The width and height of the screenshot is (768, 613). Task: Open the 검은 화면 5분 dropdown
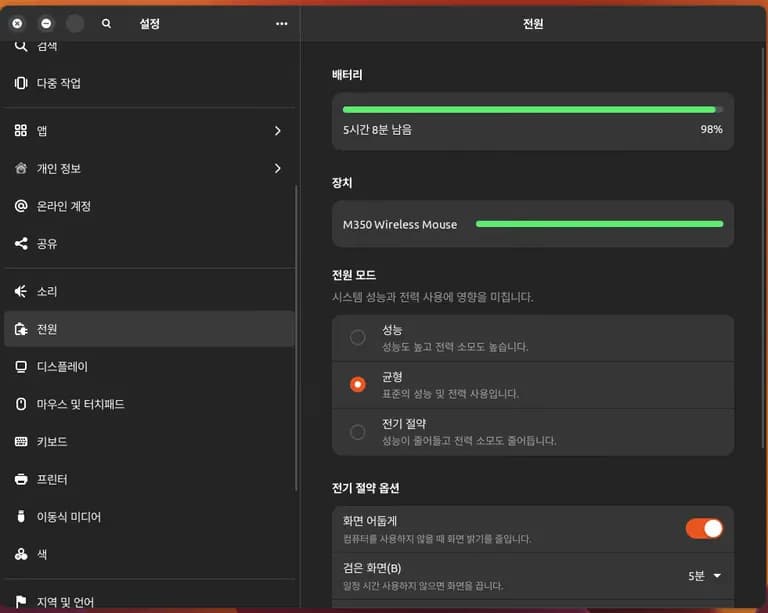pos(704,576)
